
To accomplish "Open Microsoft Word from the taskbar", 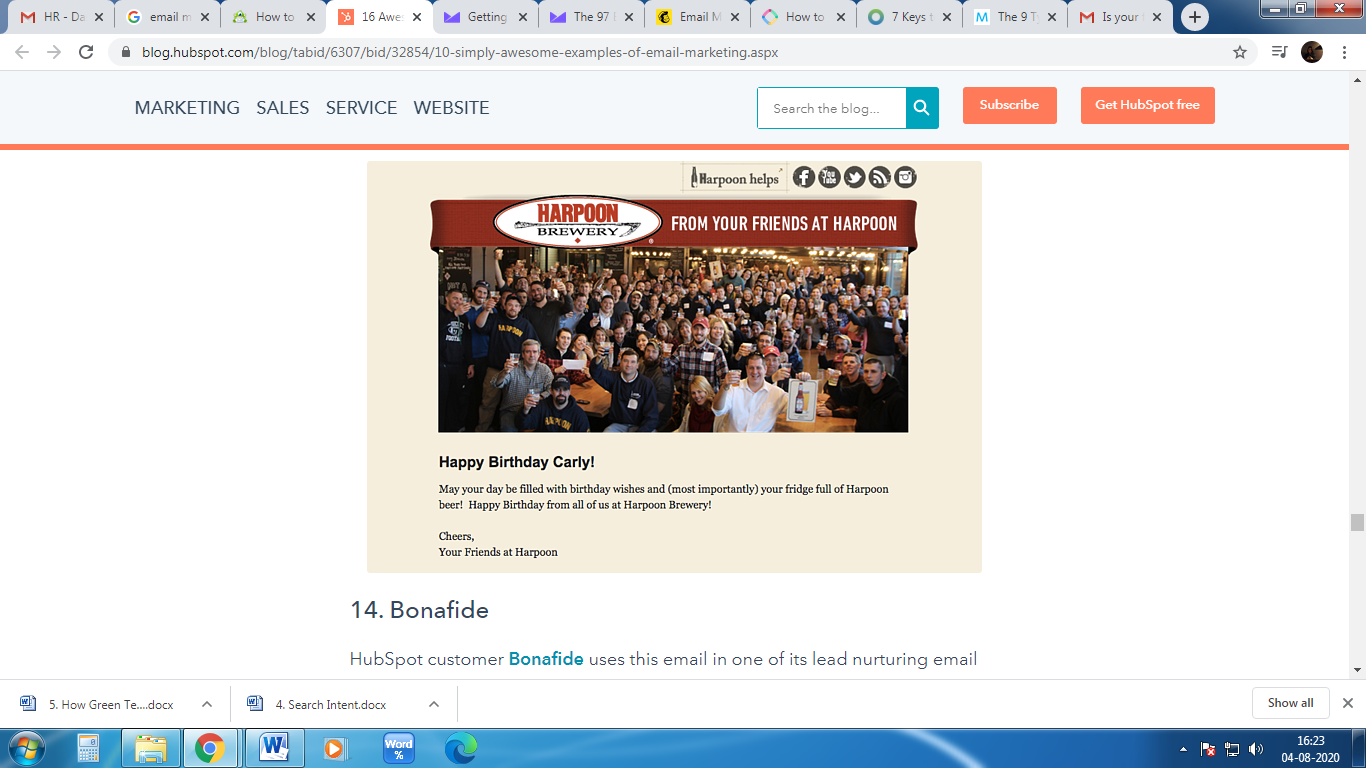I will coord(273,748).
